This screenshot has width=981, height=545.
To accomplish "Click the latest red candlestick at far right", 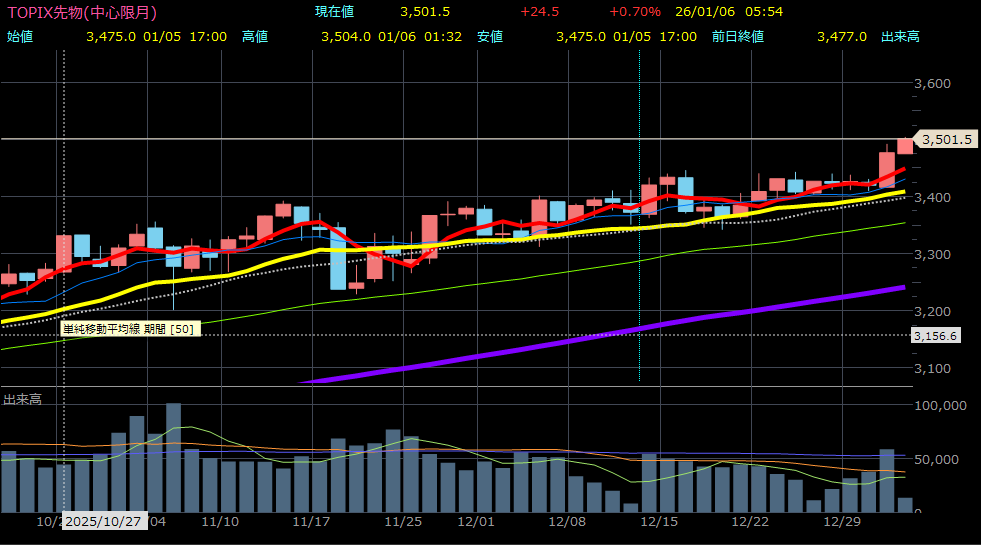I will [x=904, y=146].
